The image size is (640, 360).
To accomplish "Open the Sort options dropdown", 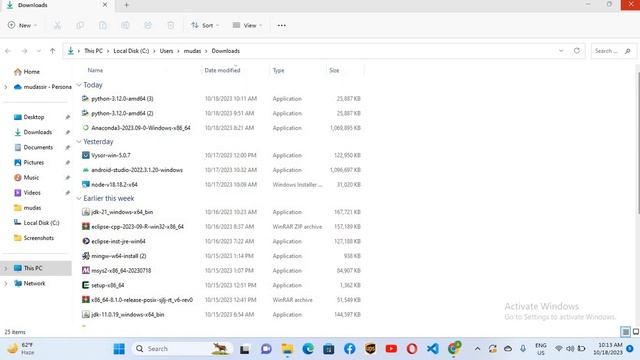I will point(205,25).
